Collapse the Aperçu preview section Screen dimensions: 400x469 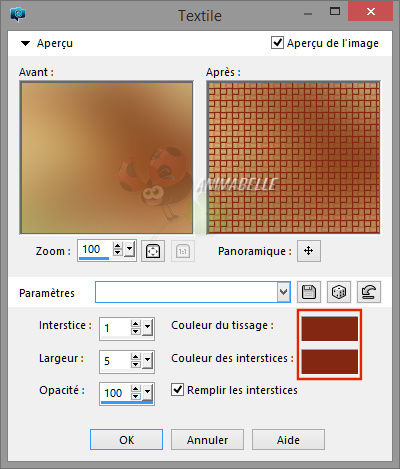25,43
